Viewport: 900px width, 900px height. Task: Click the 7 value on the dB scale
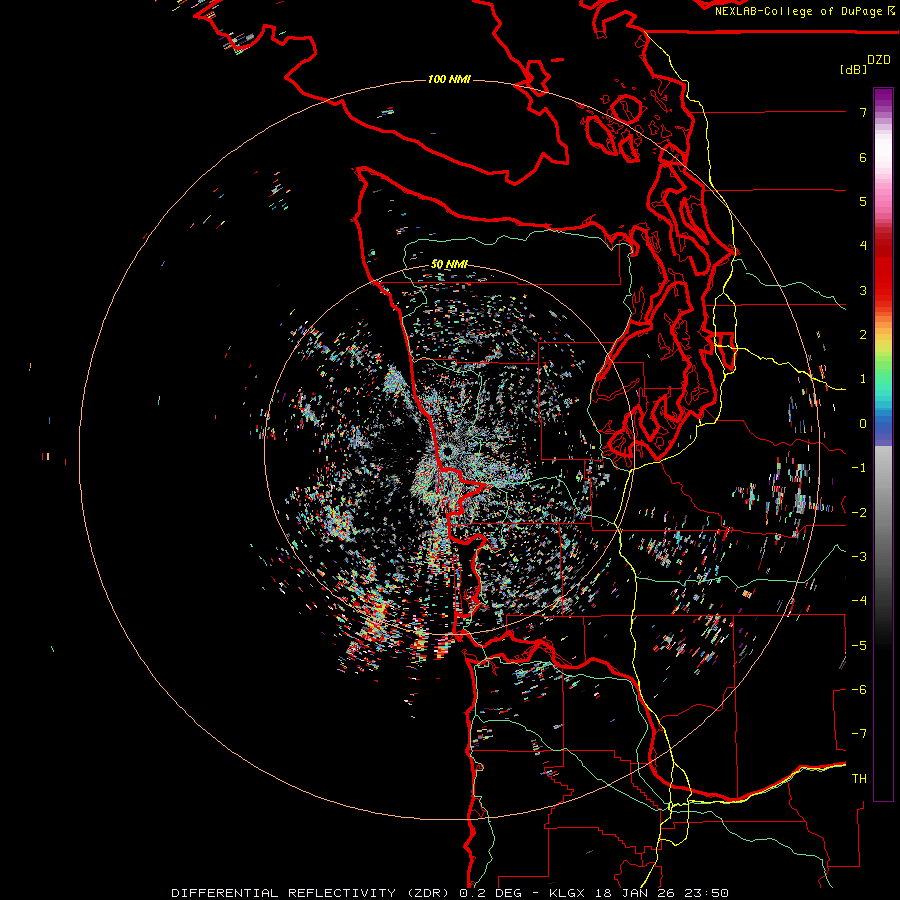click(x=863, y=112)
